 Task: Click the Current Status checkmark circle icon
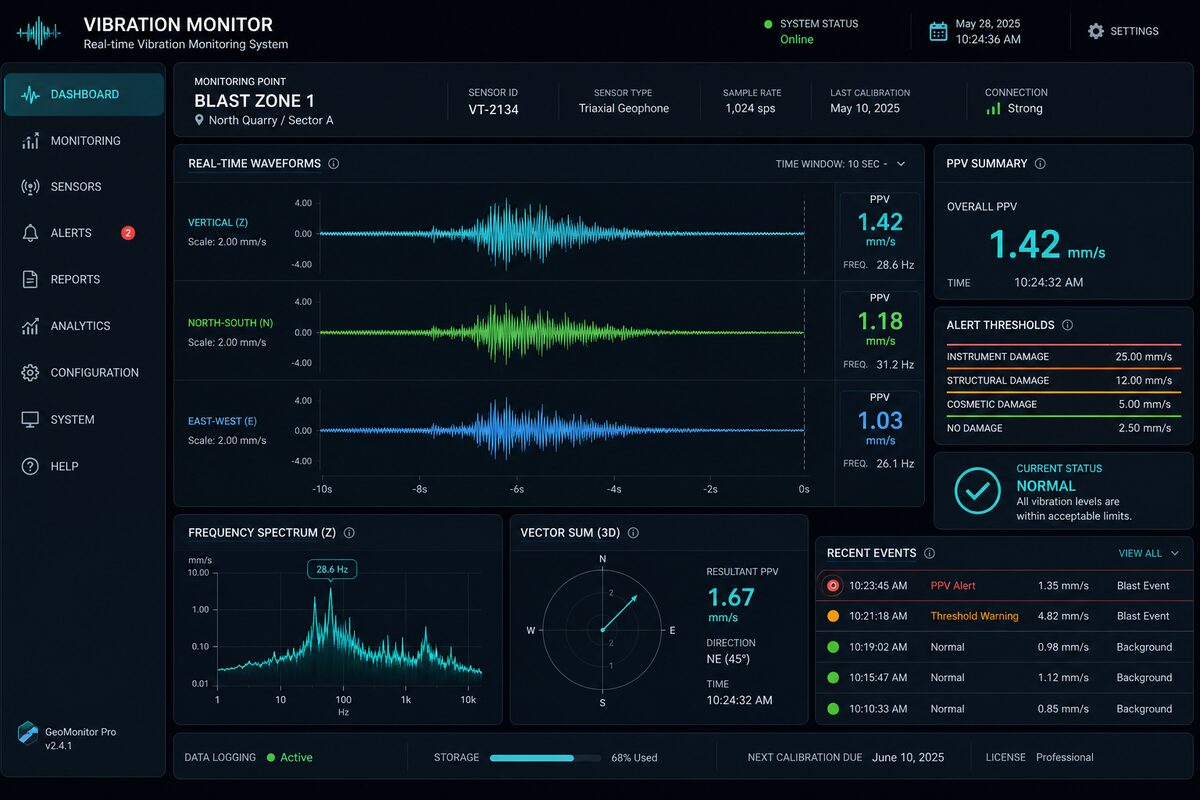point(977,490)
